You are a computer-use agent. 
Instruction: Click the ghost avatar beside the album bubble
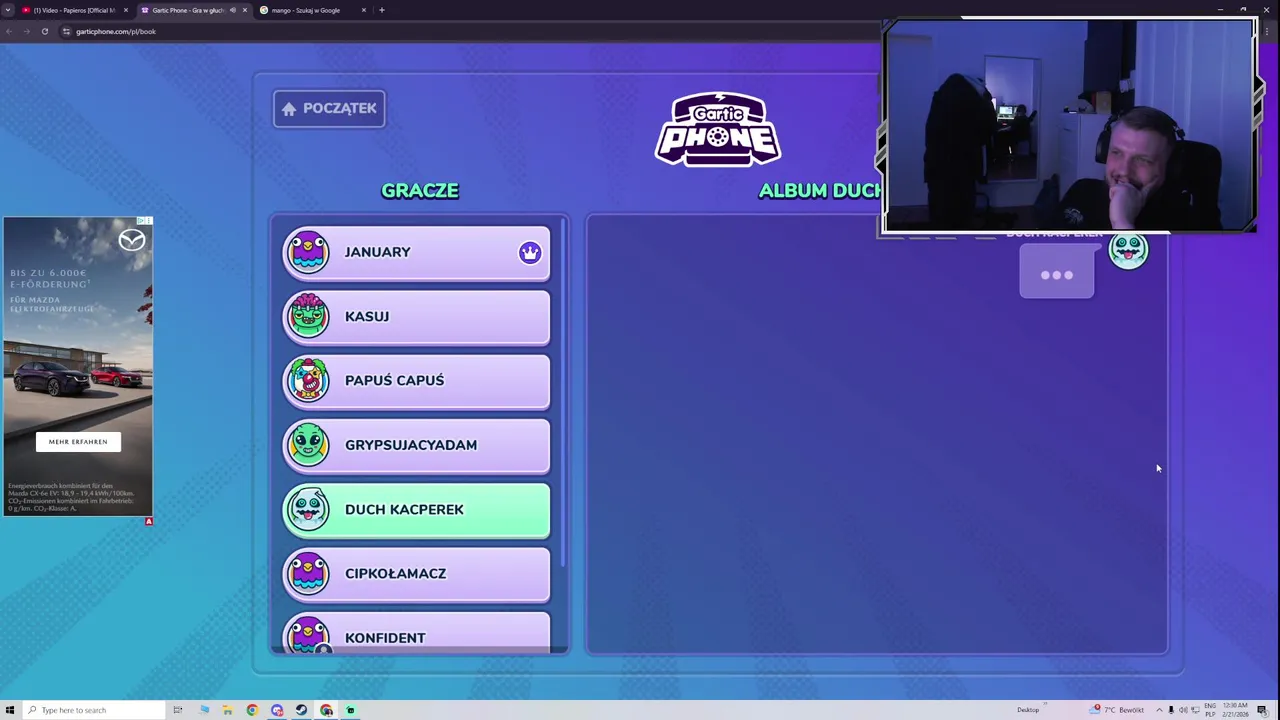pos(1128,251)
